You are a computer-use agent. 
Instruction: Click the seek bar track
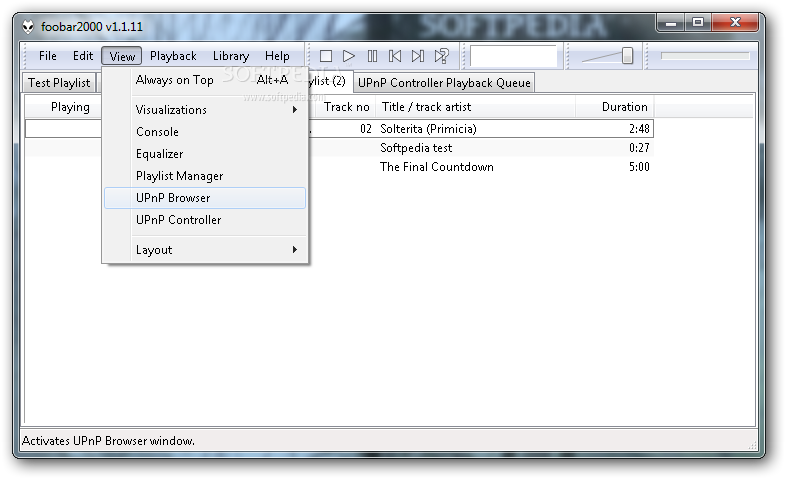705,56
